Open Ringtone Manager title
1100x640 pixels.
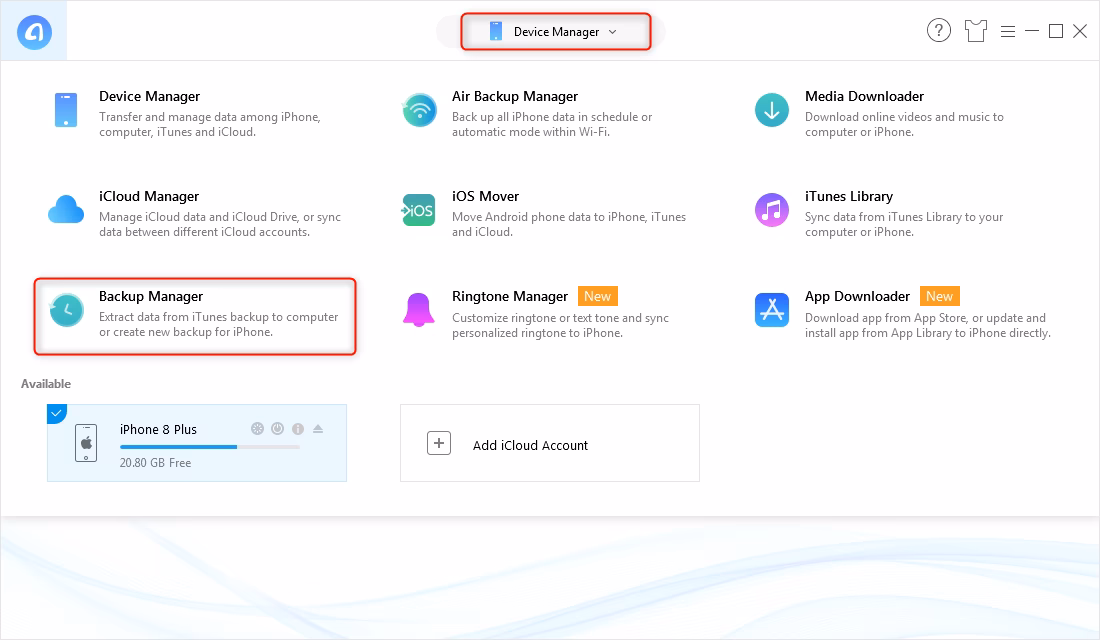510,296
